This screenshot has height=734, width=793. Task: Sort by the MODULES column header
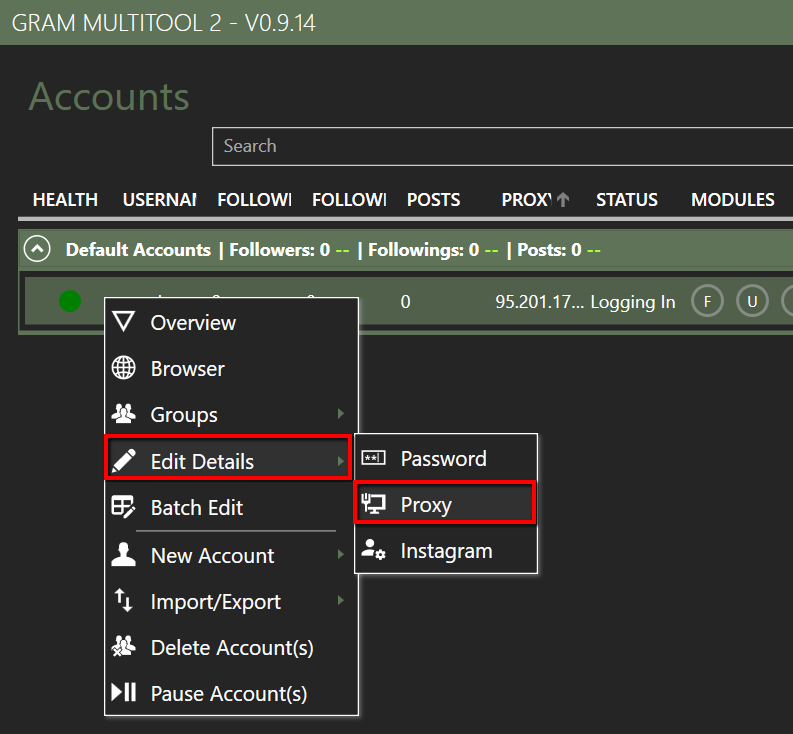tap(733, 200)
